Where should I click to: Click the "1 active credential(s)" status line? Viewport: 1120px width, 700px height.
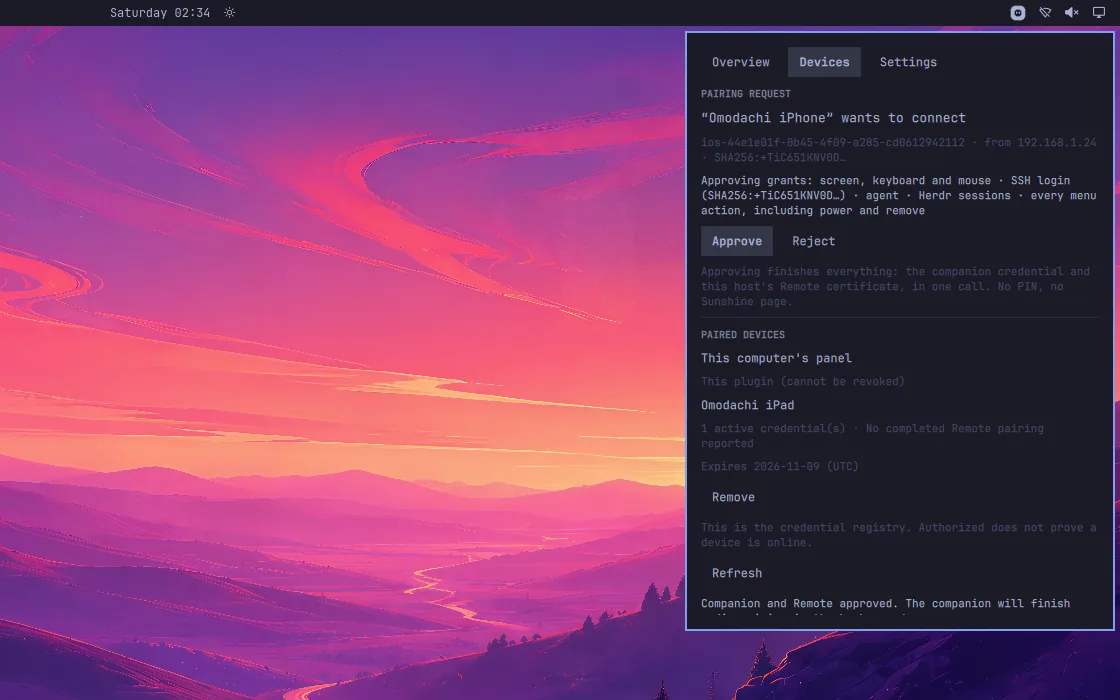click(x=872, y=436)
